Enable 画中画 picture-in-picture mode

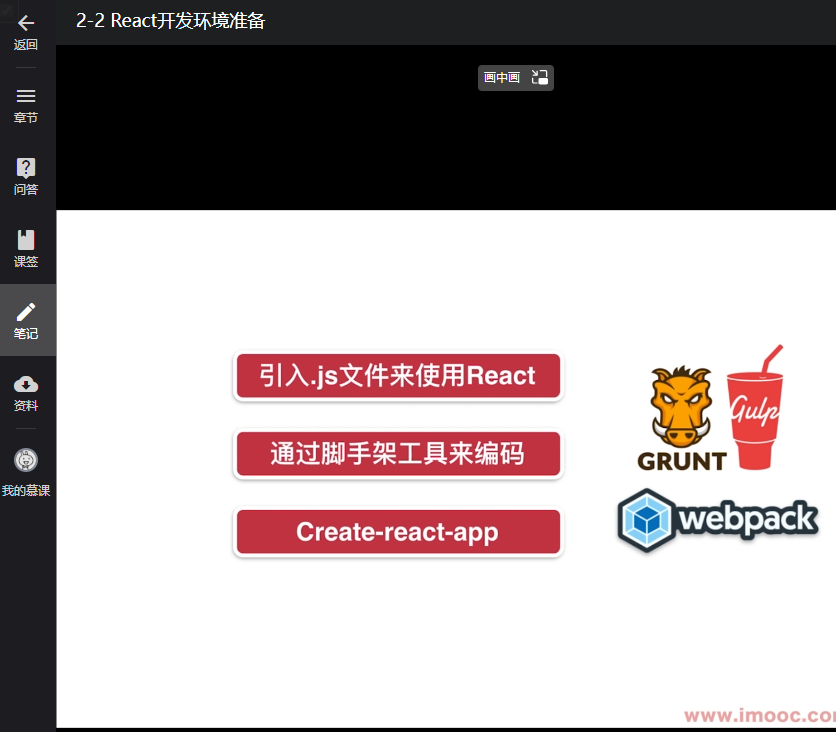click(516, 78)
